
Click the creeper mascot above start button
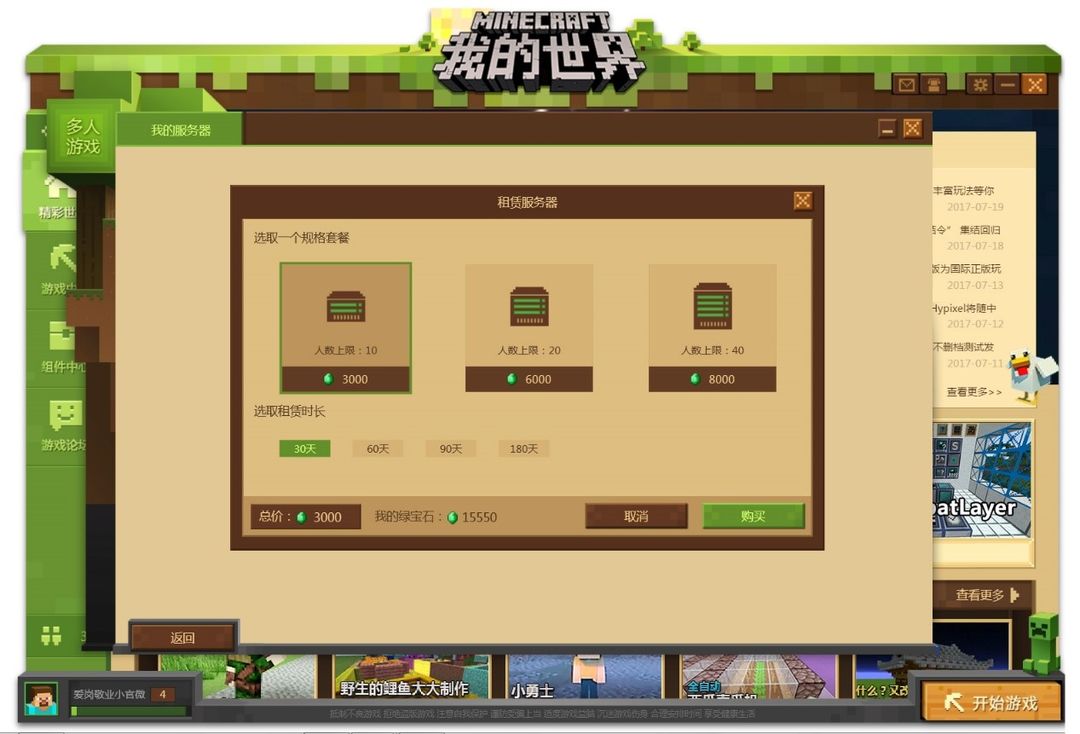point(1043,642)
